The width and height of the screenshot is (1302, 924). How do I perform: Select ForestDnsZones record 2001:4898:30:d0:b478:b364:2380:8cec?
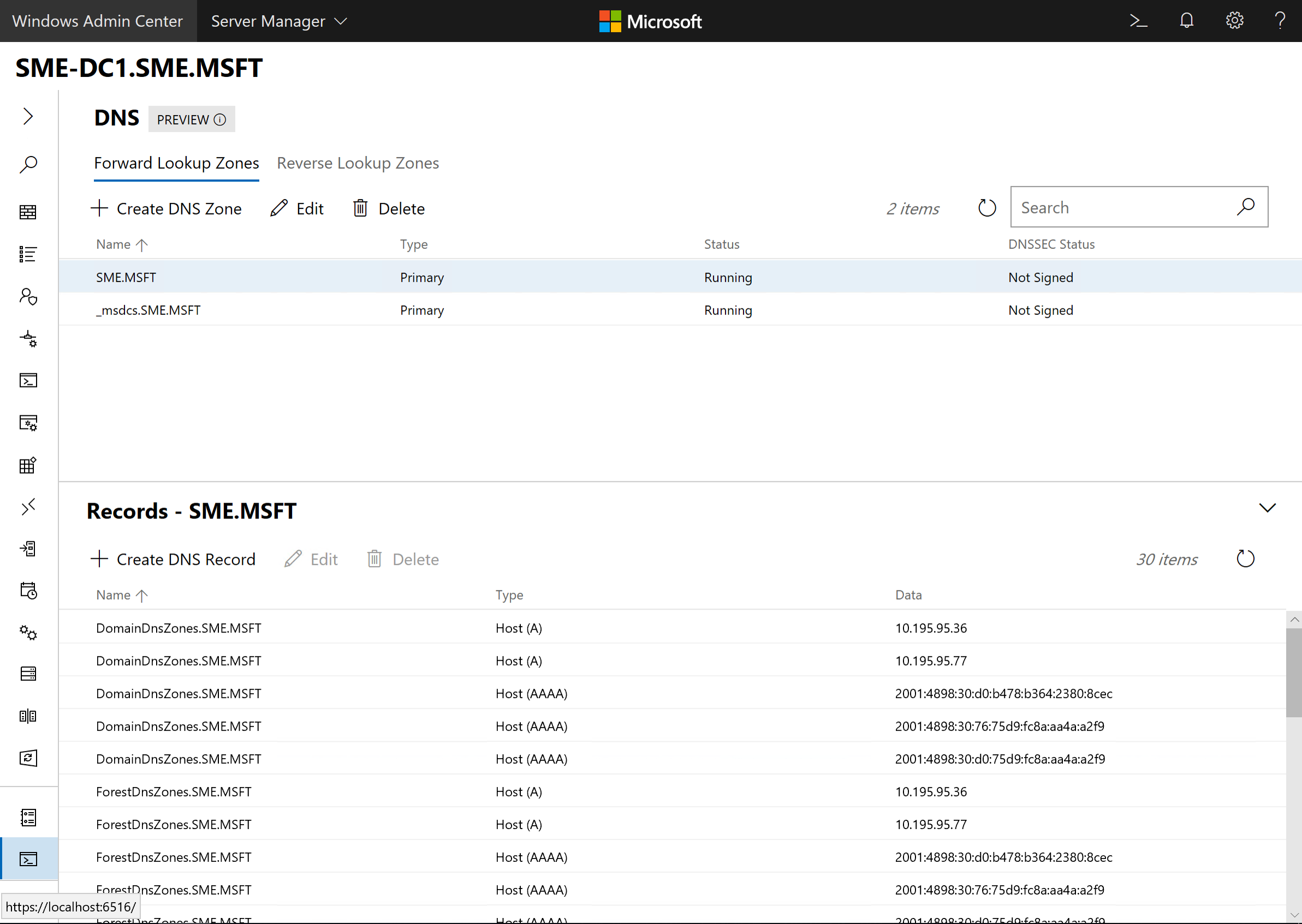pyautogui.click(x=672, y=857)
